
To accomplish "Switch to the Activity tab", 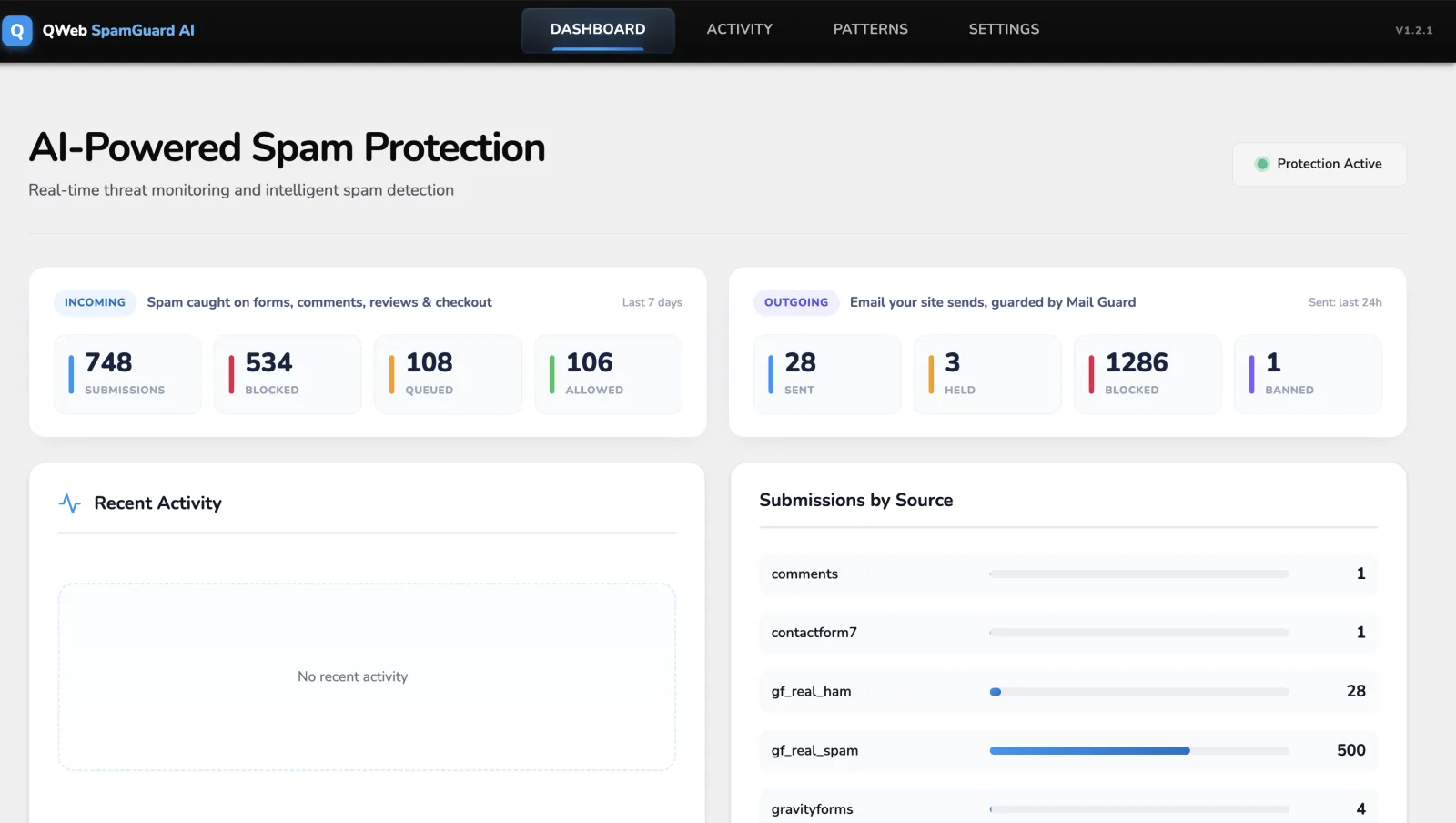I will coord(740,29).
